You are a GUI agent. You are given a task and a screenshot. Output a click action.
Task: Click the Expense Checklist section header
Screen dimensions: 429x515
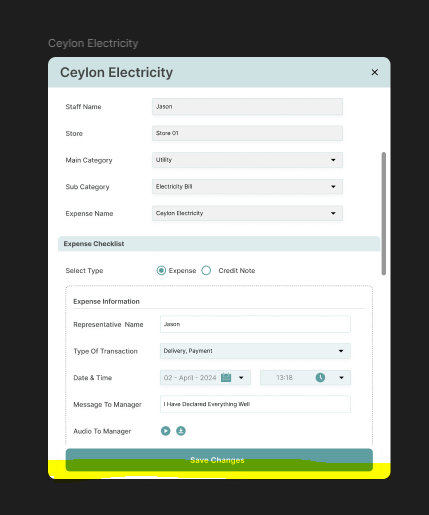tap(219, 244)
